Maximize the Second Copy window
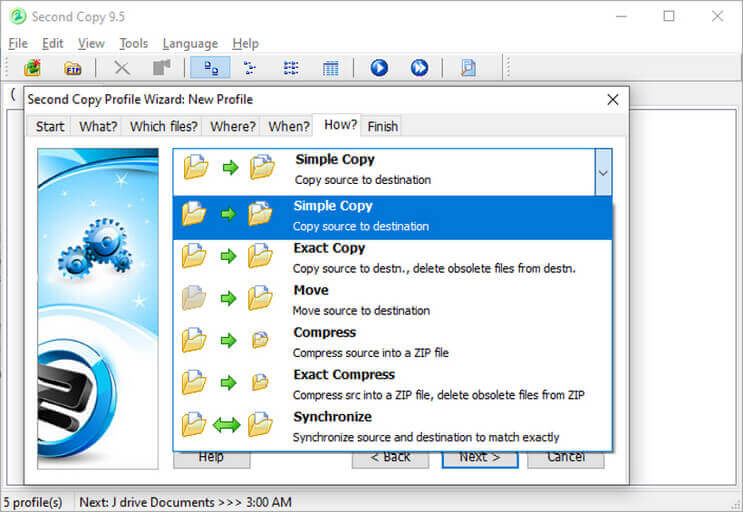Screen dimensions: 743x512 pos(669,17)
